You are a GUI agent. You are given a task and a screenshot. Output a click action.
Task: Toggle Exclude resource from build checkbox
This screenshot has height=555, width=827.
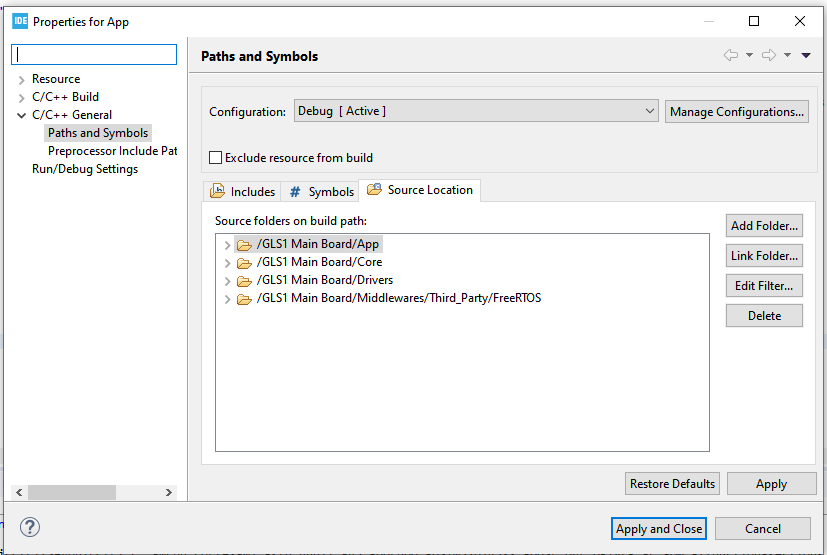[215, 158]
